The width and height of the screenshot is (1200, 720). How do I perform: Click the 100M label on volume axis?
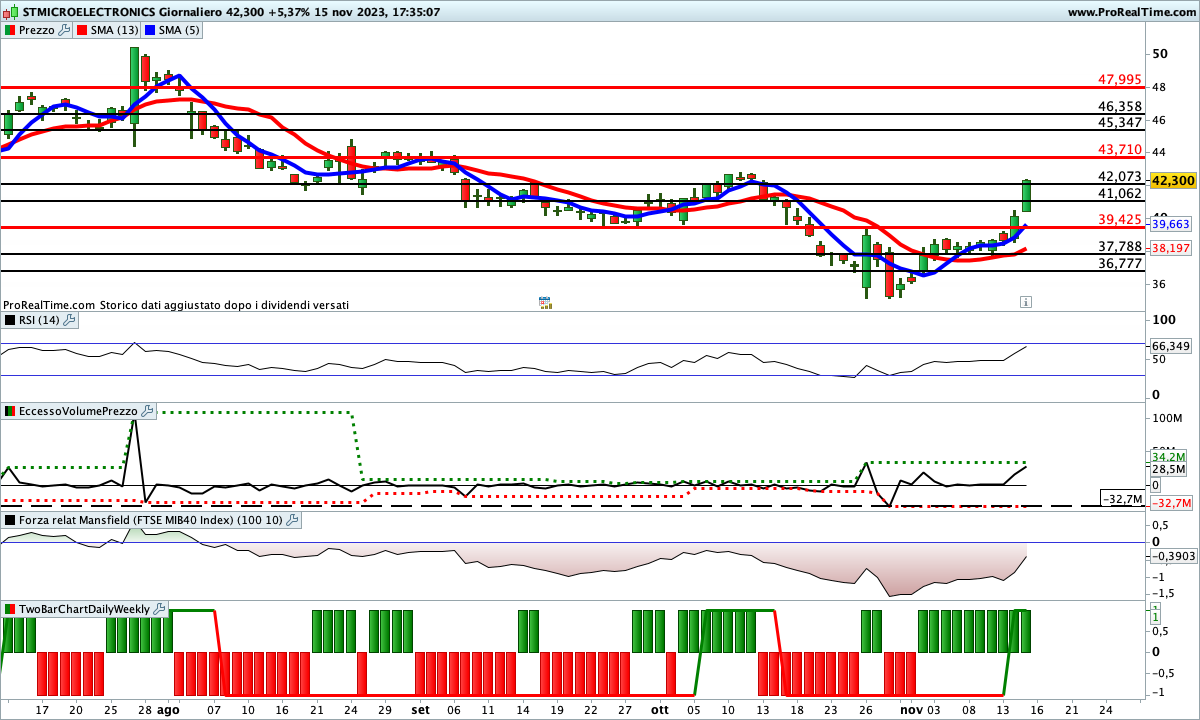(x=1167, y=417)
